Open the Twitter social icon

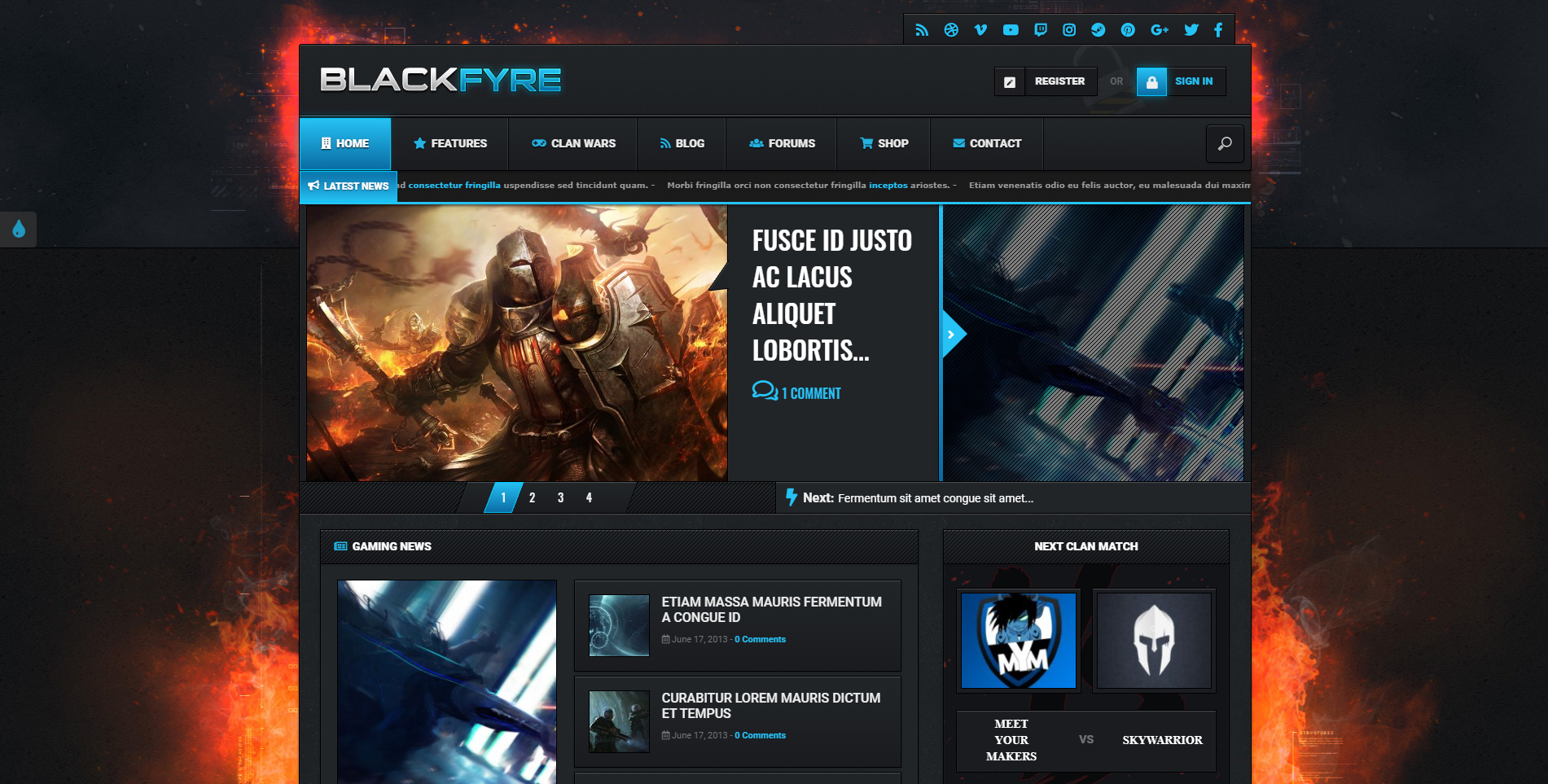click(1191, 30)
